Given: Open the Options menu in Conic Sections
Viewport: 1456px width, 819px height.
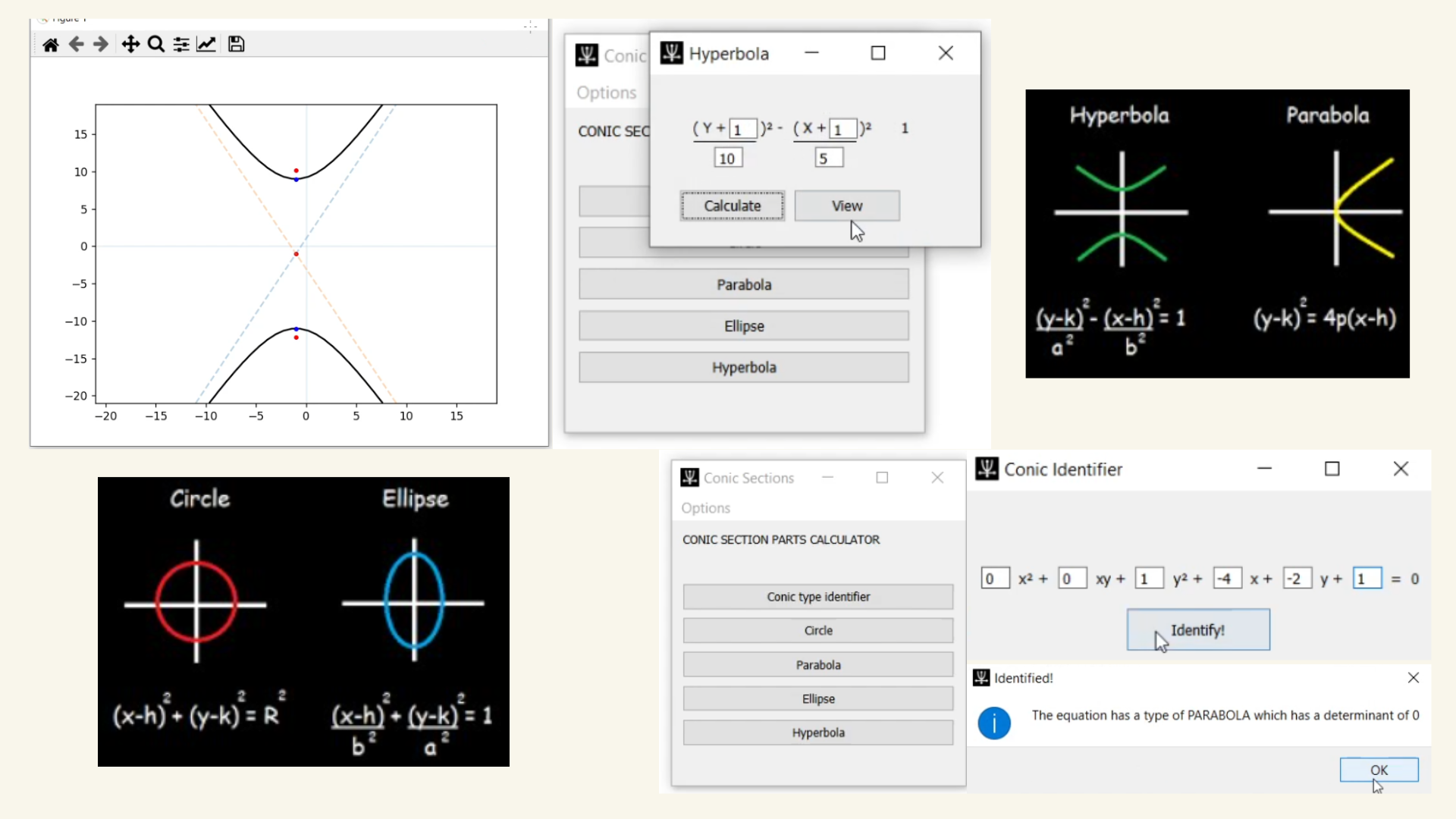Looking at the screenshot, I should (x=705, y=508).
